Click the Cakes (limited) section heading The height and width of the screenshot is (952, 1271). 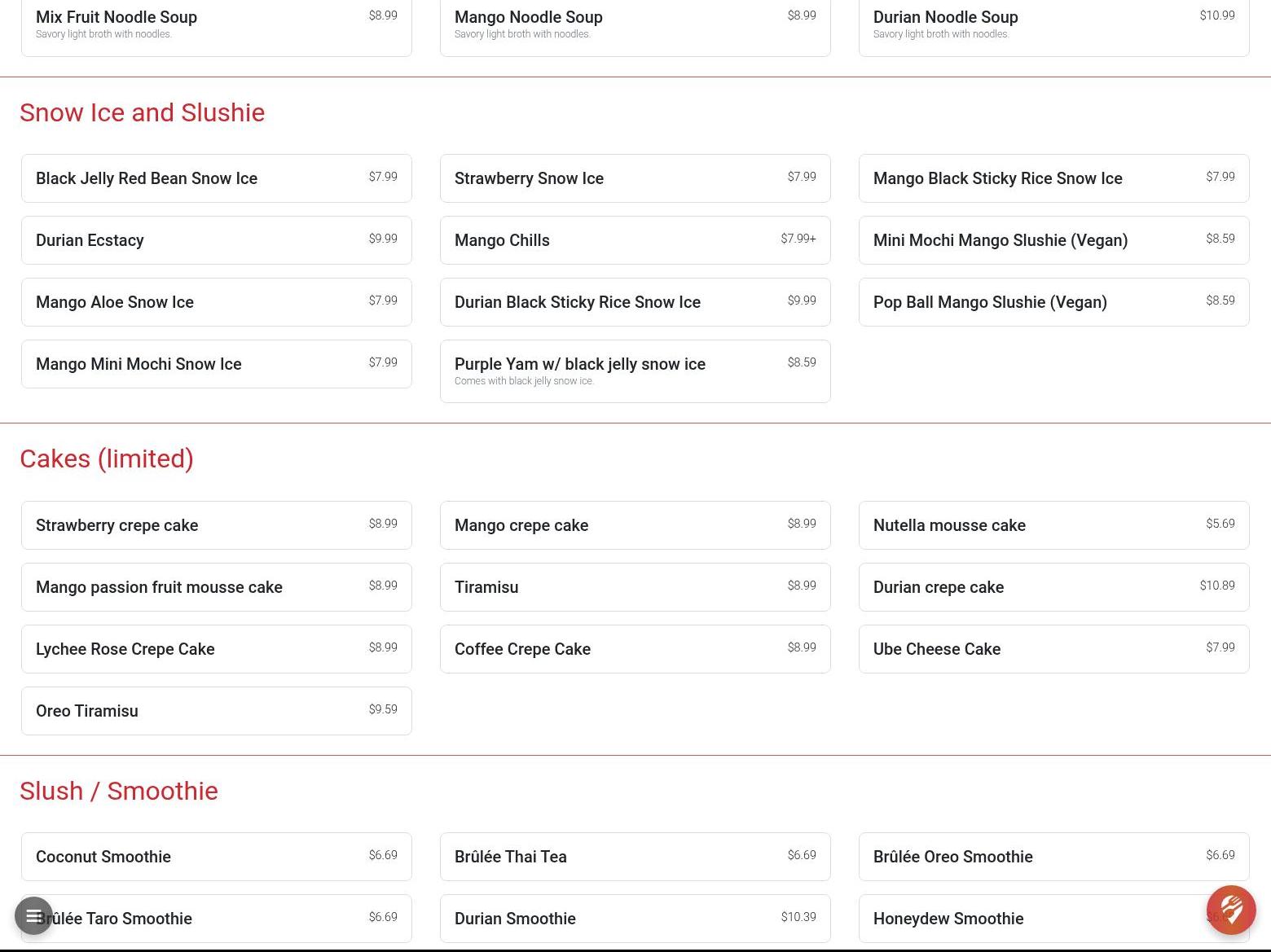click(x=107, y=458)
